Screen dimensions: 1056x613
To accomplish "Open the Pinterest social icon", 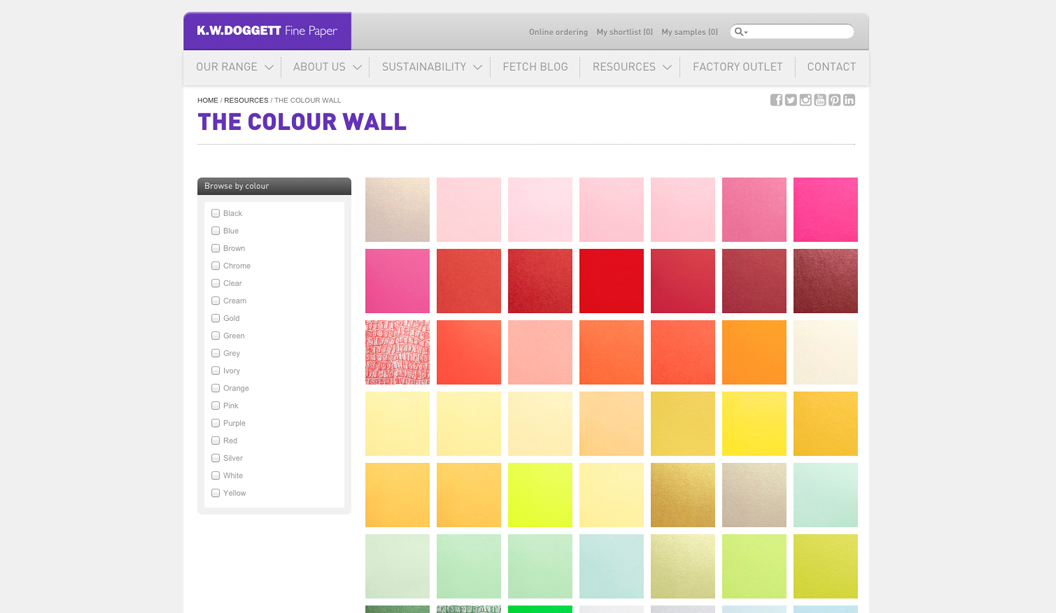I will [x=834, y=100].
